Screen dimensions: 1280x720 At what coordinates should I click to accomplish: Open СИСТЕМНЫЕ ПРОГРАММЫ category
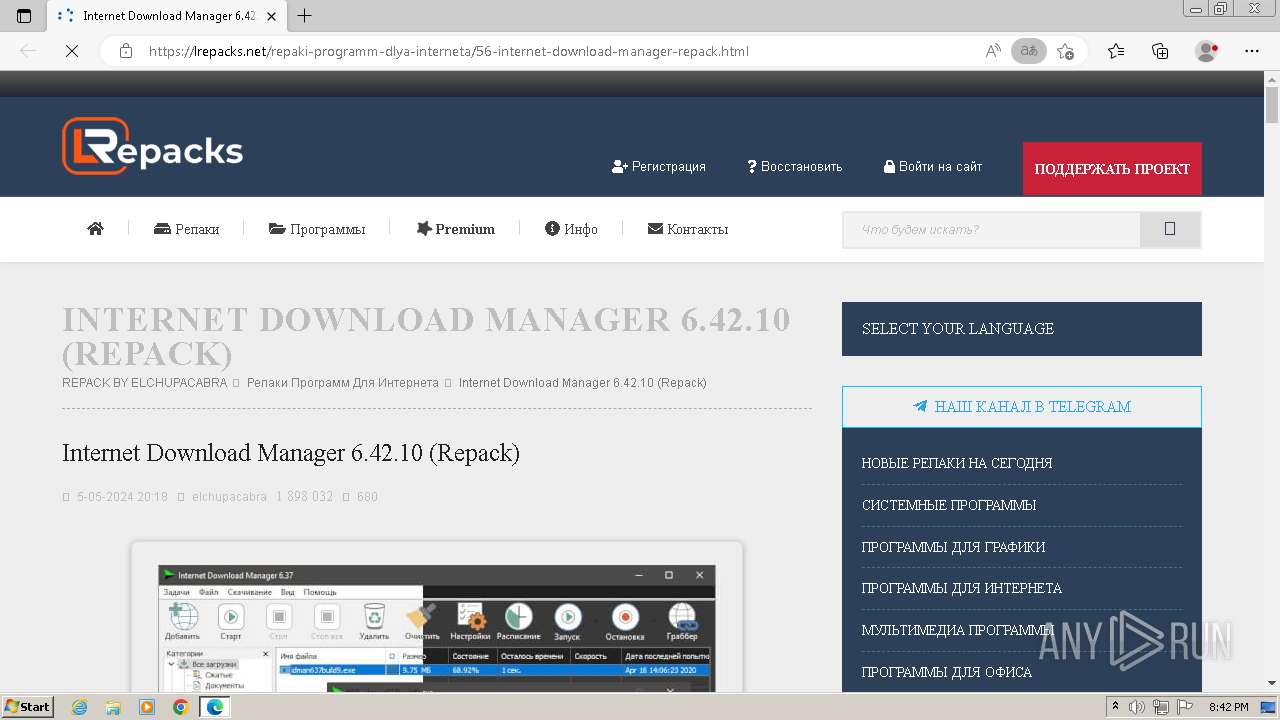949,505
